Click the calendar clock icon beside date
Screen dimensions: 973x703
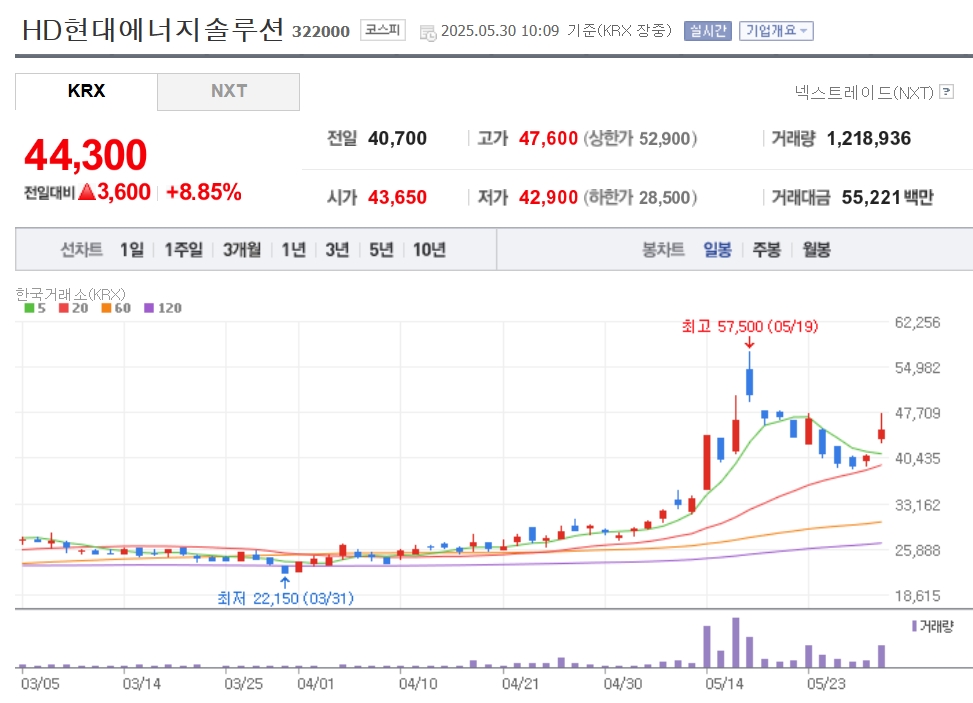(x=427, y=32)
